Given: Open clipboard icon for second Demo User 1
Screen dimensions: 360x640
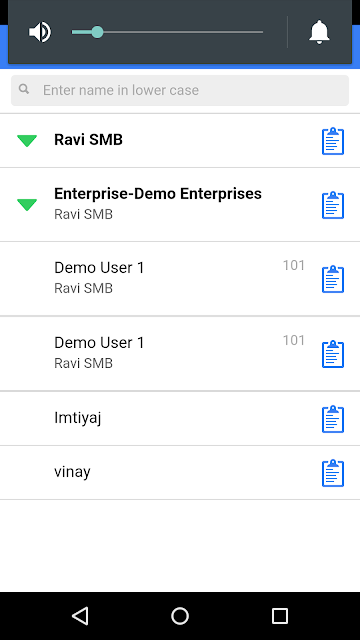Looking at the screenshot, I should click(x=333, y=354).
